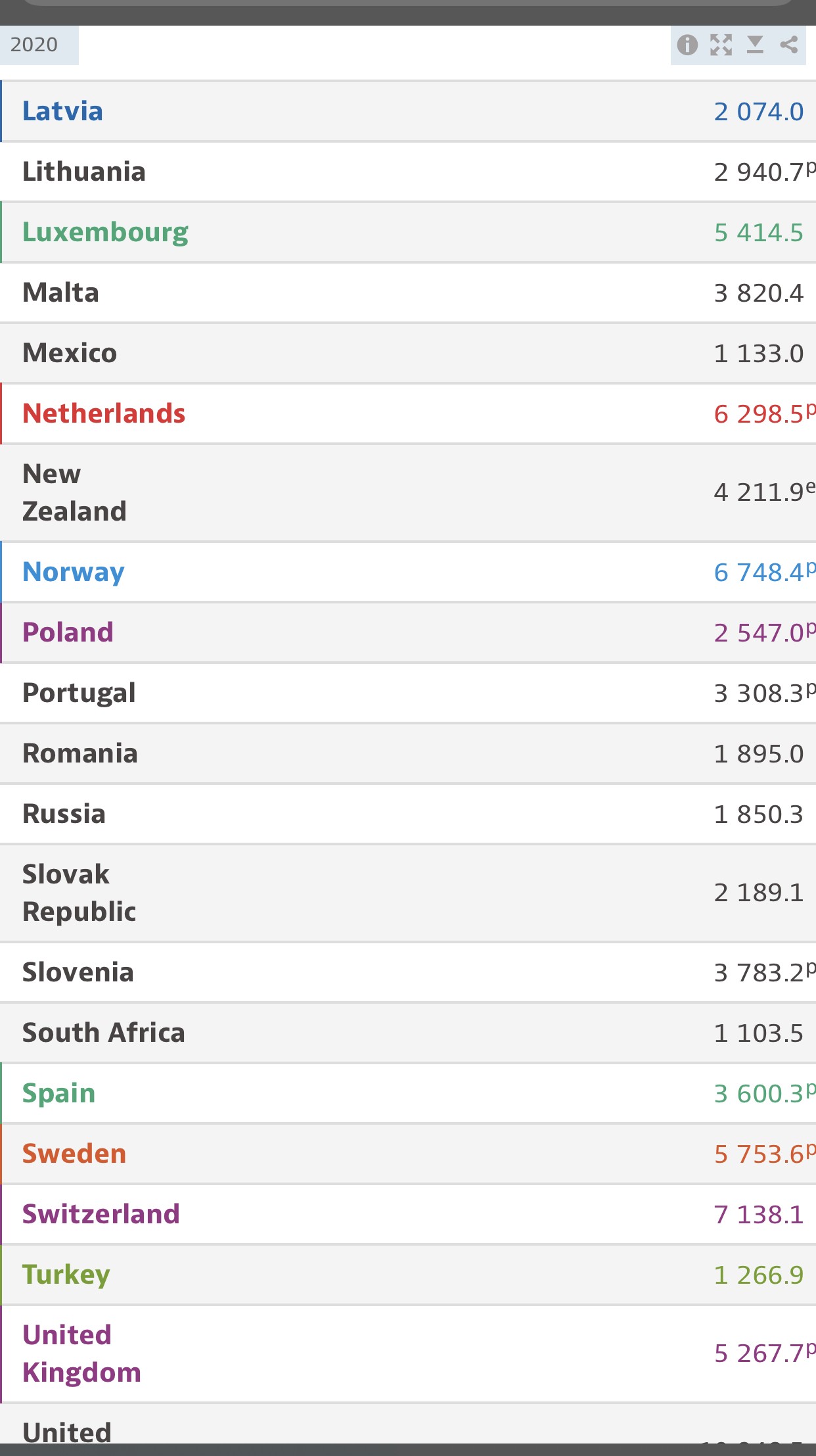Image resolution: width=816 pixels, height=1456 pixels.
Task: Download the chart data
Action: [x=756, y=45]
